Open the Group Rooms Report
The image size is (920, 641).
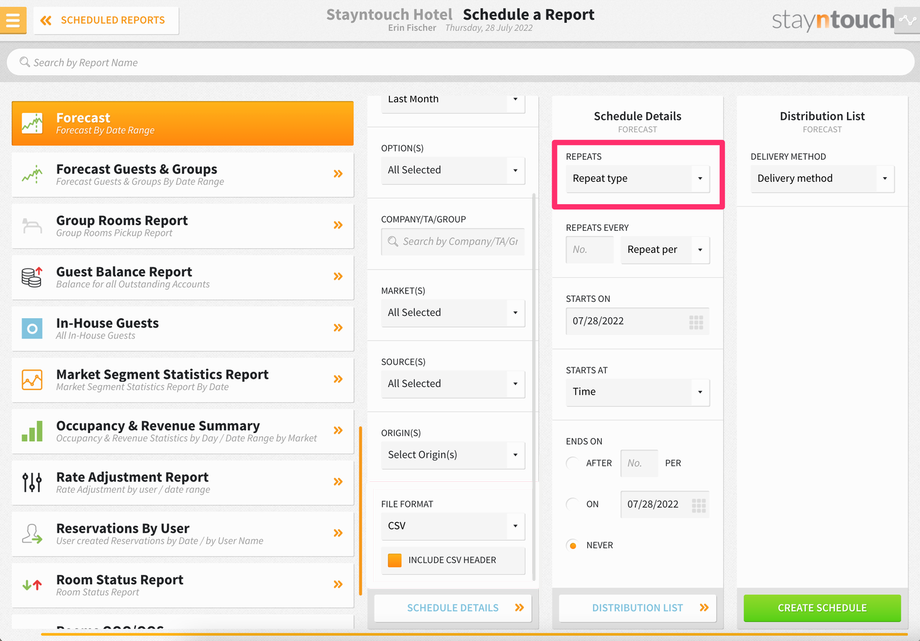point(182,226)
